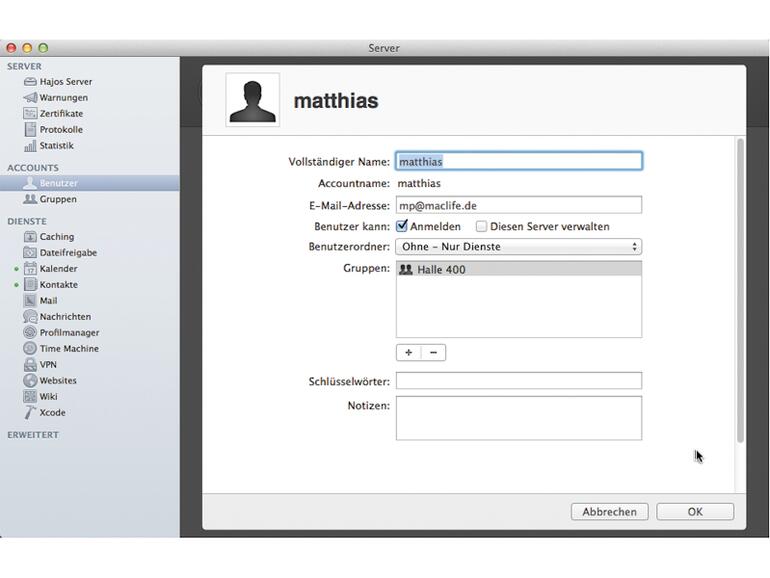Viewport: 770px width, 578px height.
Task: Select the Time Machine label in sidebar
Action: [x=69, y=348]
